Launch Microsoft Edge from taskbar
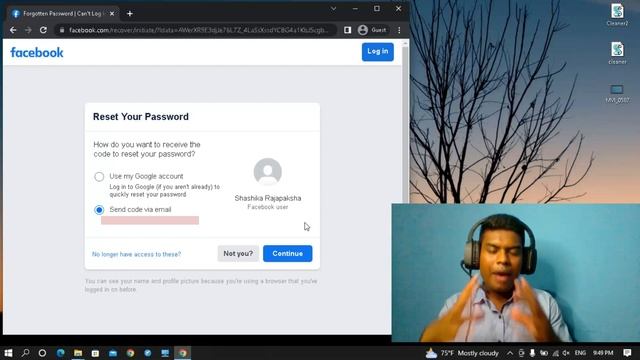 click(x=60, y=353)
